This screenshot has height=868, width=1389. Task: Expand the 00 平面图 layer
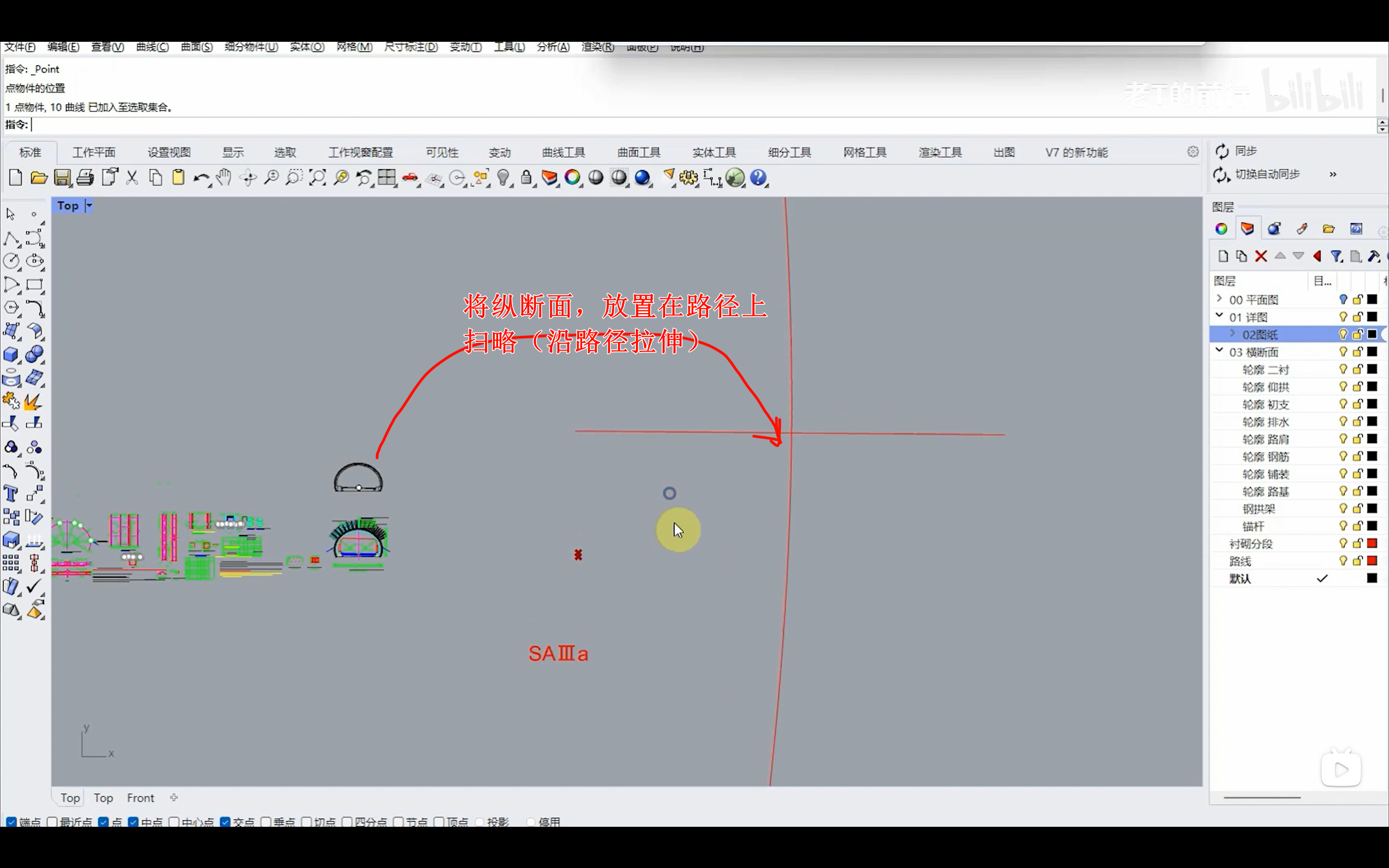[x=1219, y=299]
